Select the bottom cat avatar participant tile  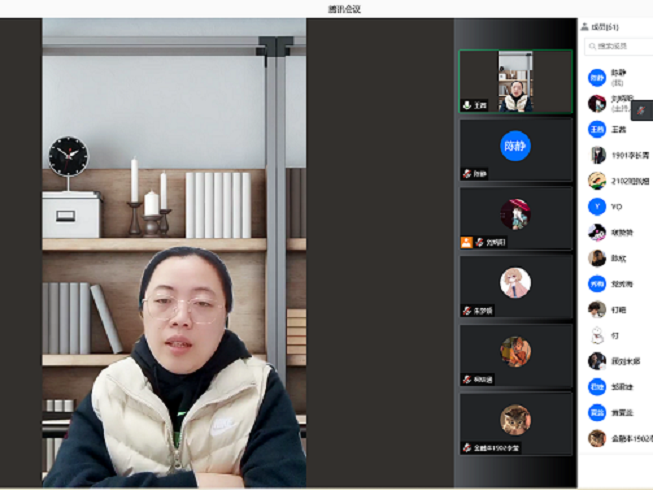tap(516, 421)
